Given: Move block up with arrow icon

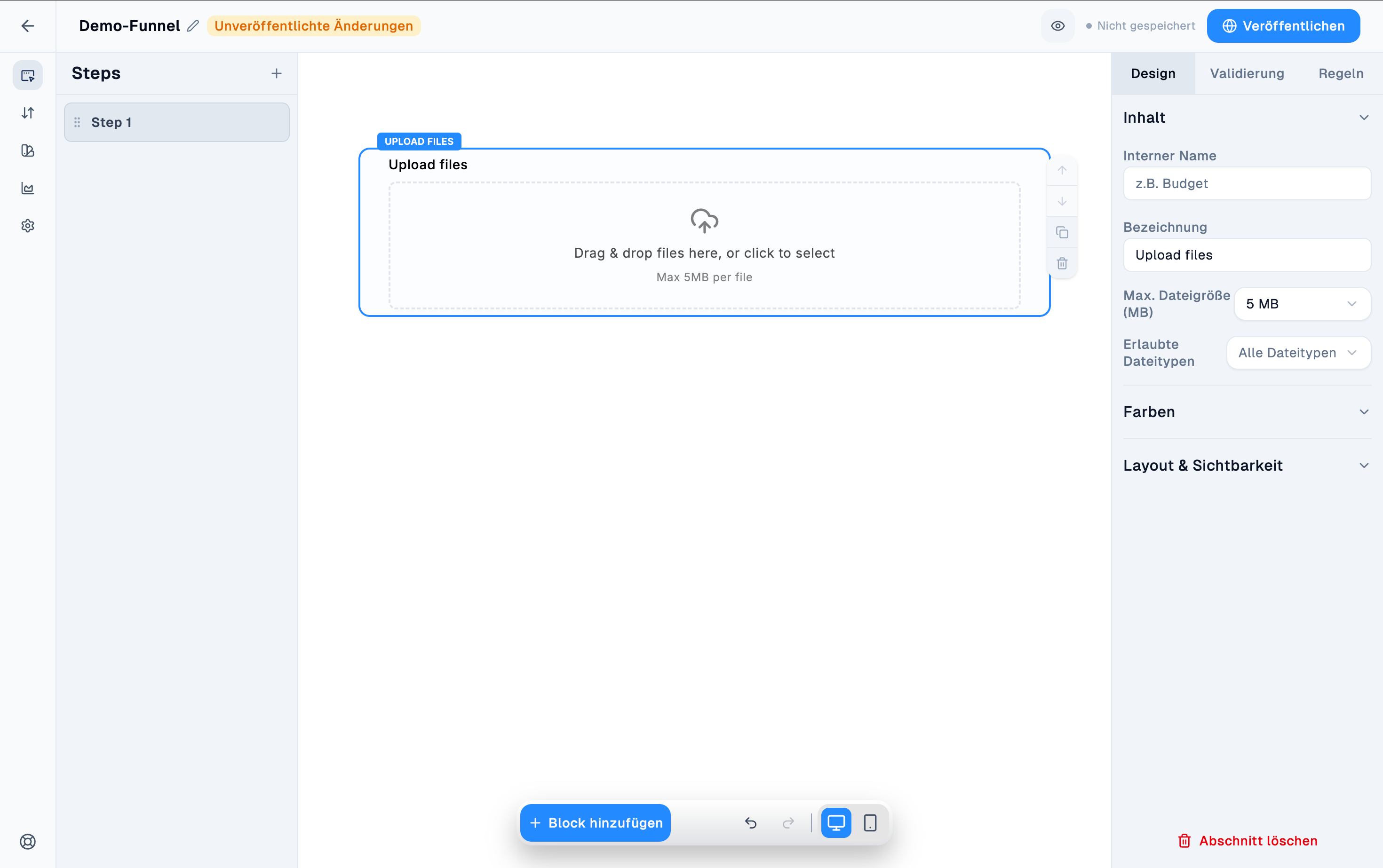Looking at the screenshot, I should [1062, 171].
